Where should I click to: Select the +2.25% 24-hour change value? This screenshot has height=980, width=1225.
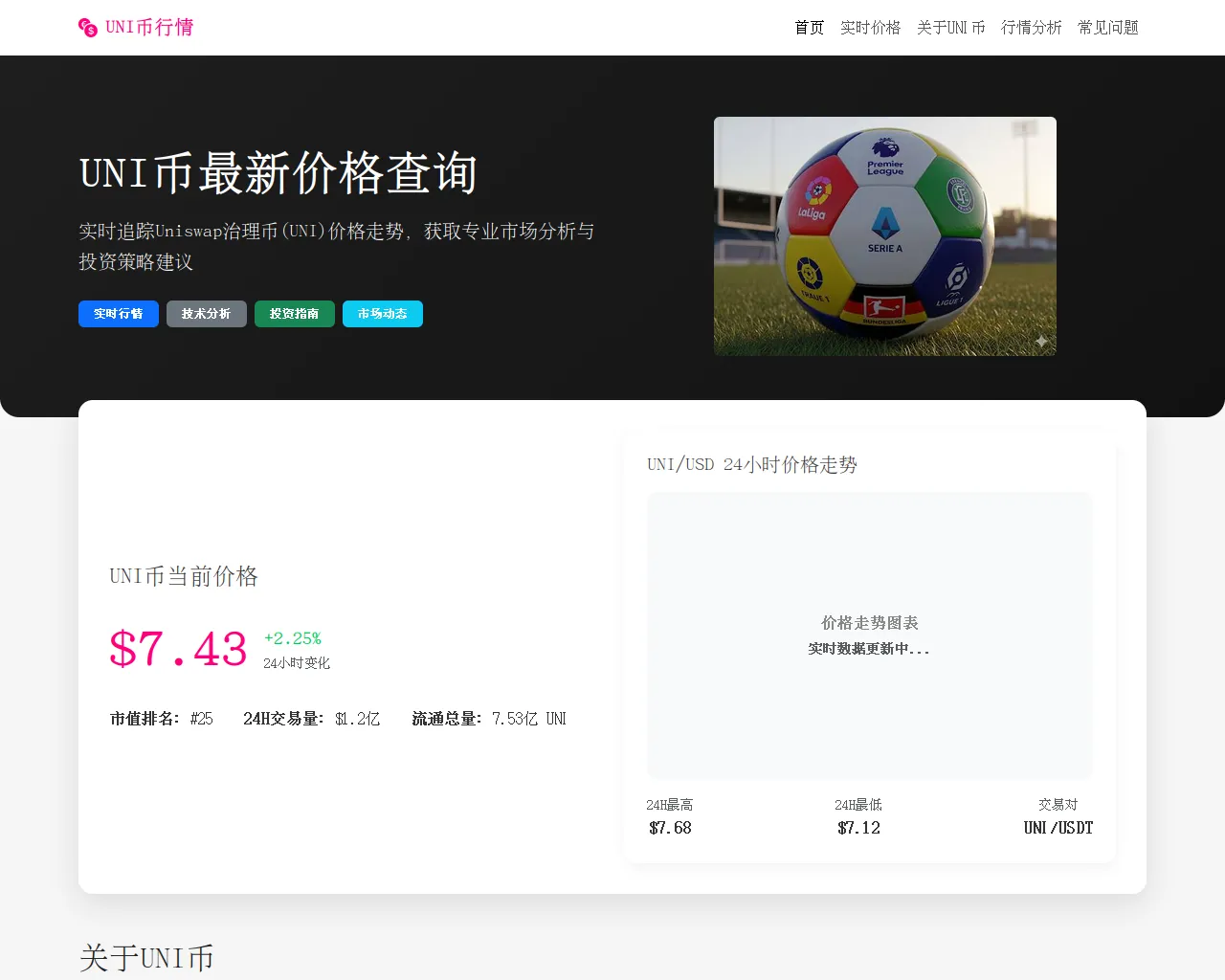292,638
